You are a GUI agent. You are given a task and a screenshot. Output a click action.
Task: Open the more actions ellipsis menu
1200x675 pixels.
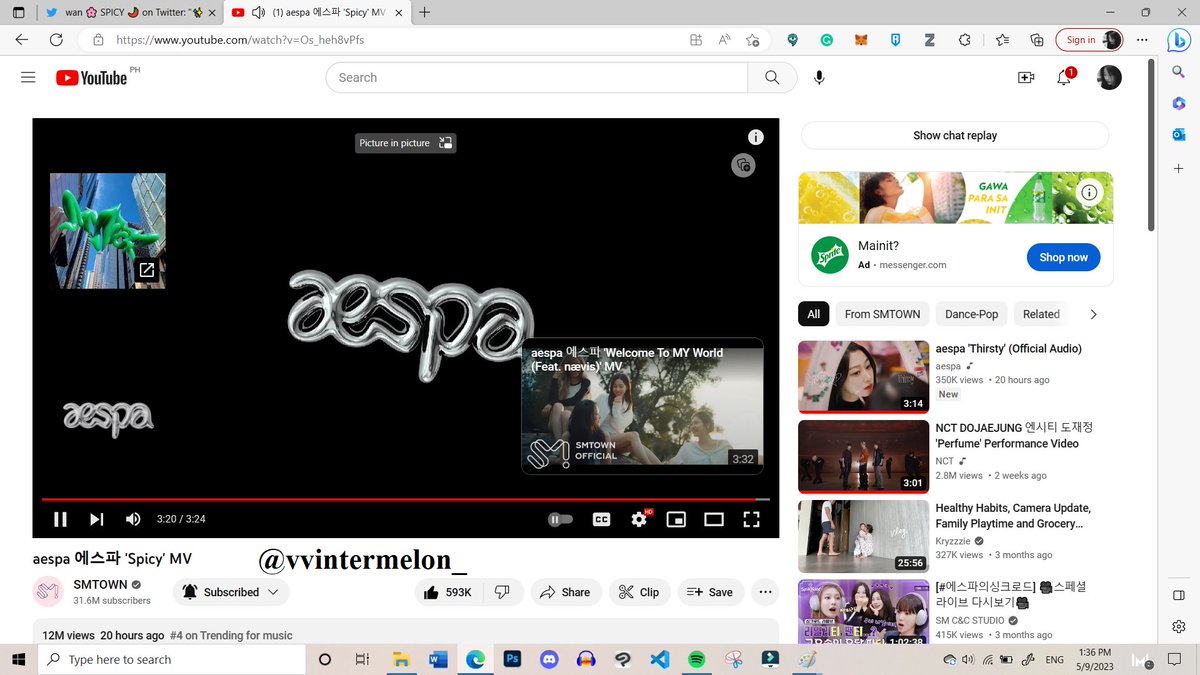click(x=765, y=592)
